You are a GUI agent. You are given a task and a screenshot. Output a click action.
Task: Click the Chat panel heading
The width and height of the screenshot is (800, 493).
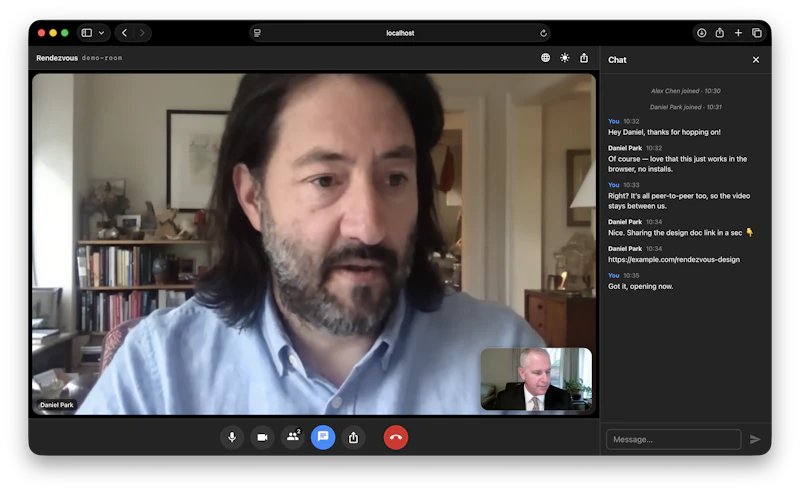coord(617,60)
